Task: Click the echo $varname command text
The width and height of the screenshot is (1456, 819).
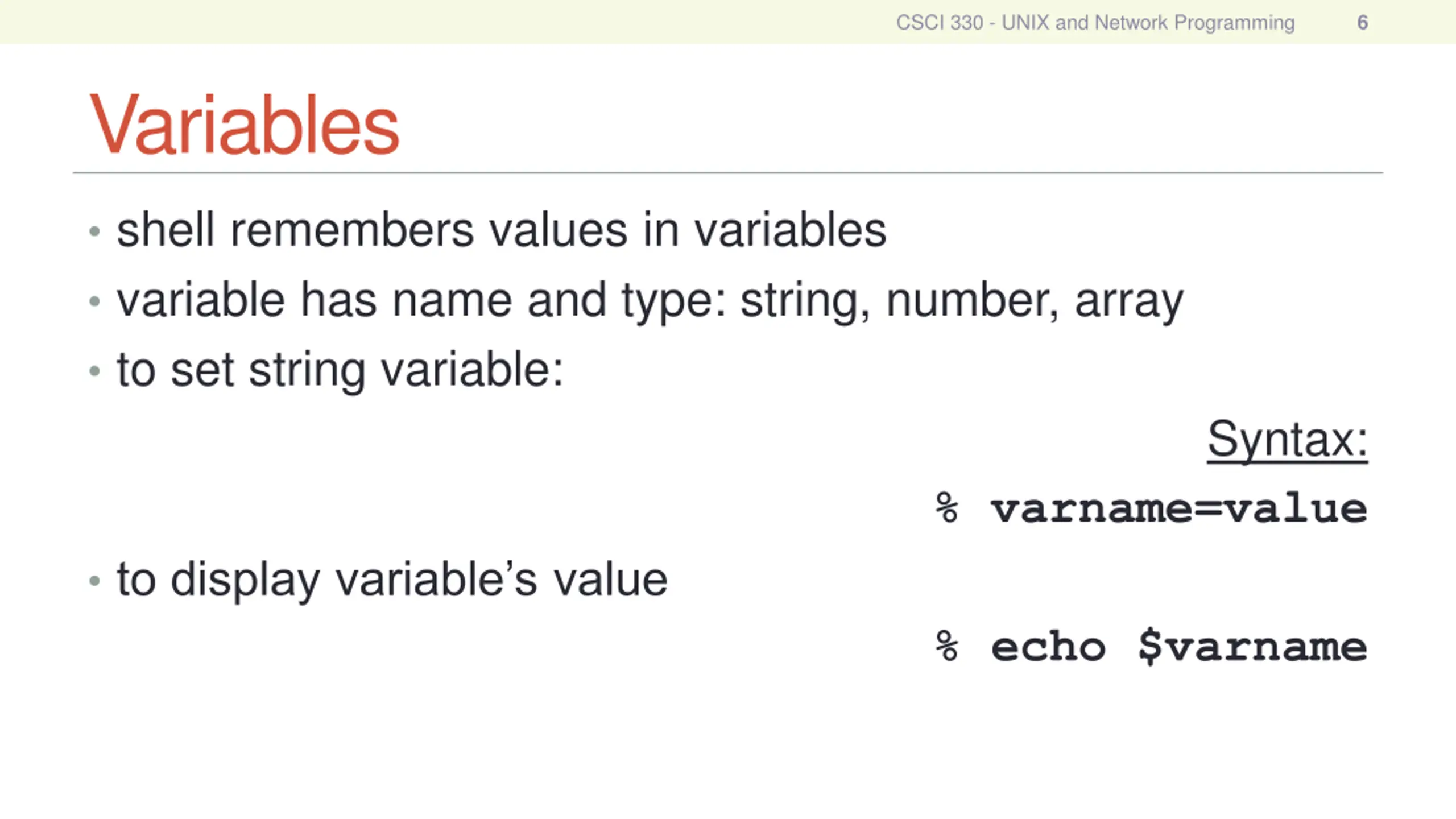Action: 1179,647
